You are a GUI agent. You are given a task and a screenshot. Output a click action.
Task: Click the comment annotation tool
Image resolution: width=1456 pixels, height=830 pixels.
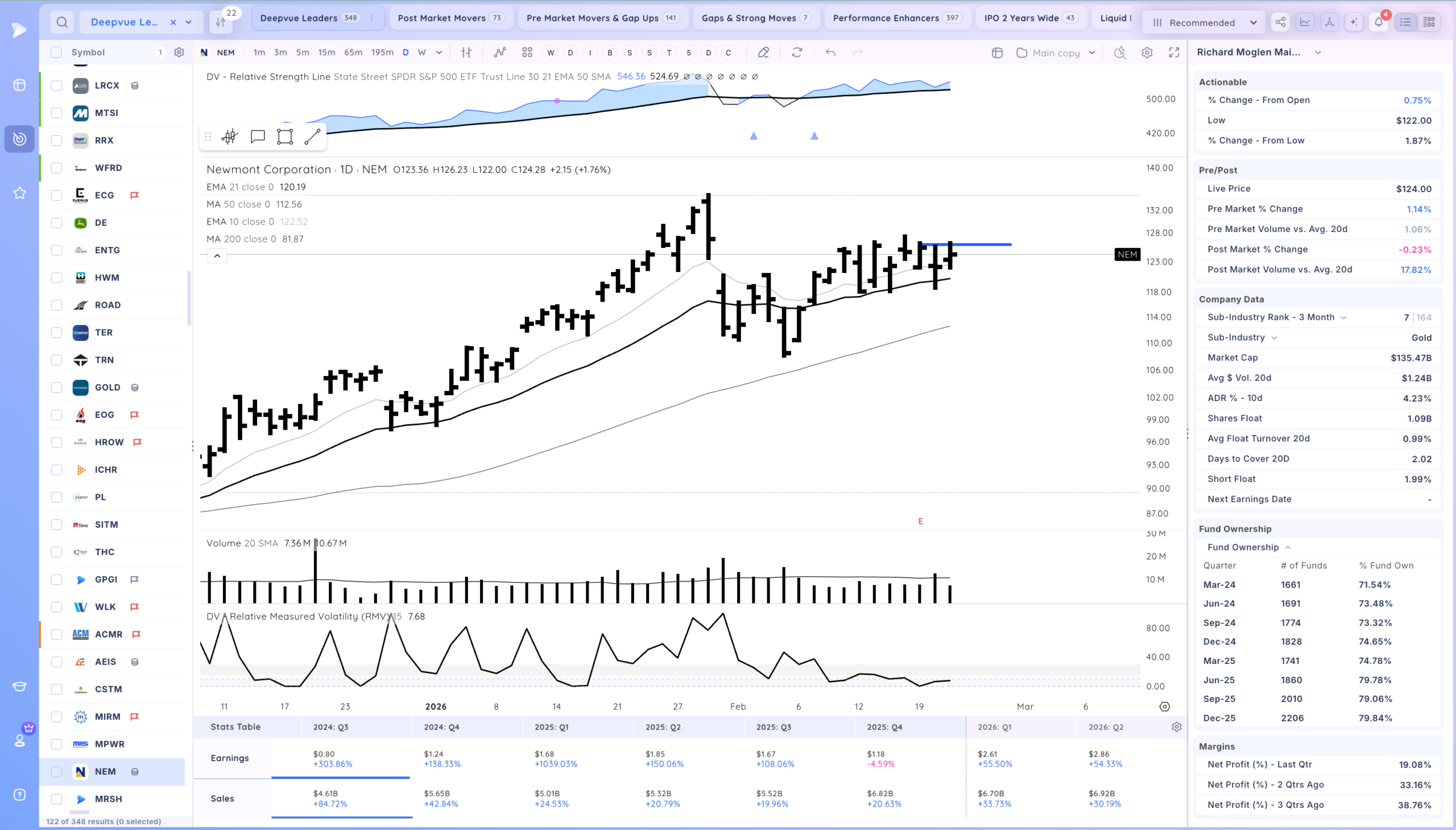tap(258, 137)
